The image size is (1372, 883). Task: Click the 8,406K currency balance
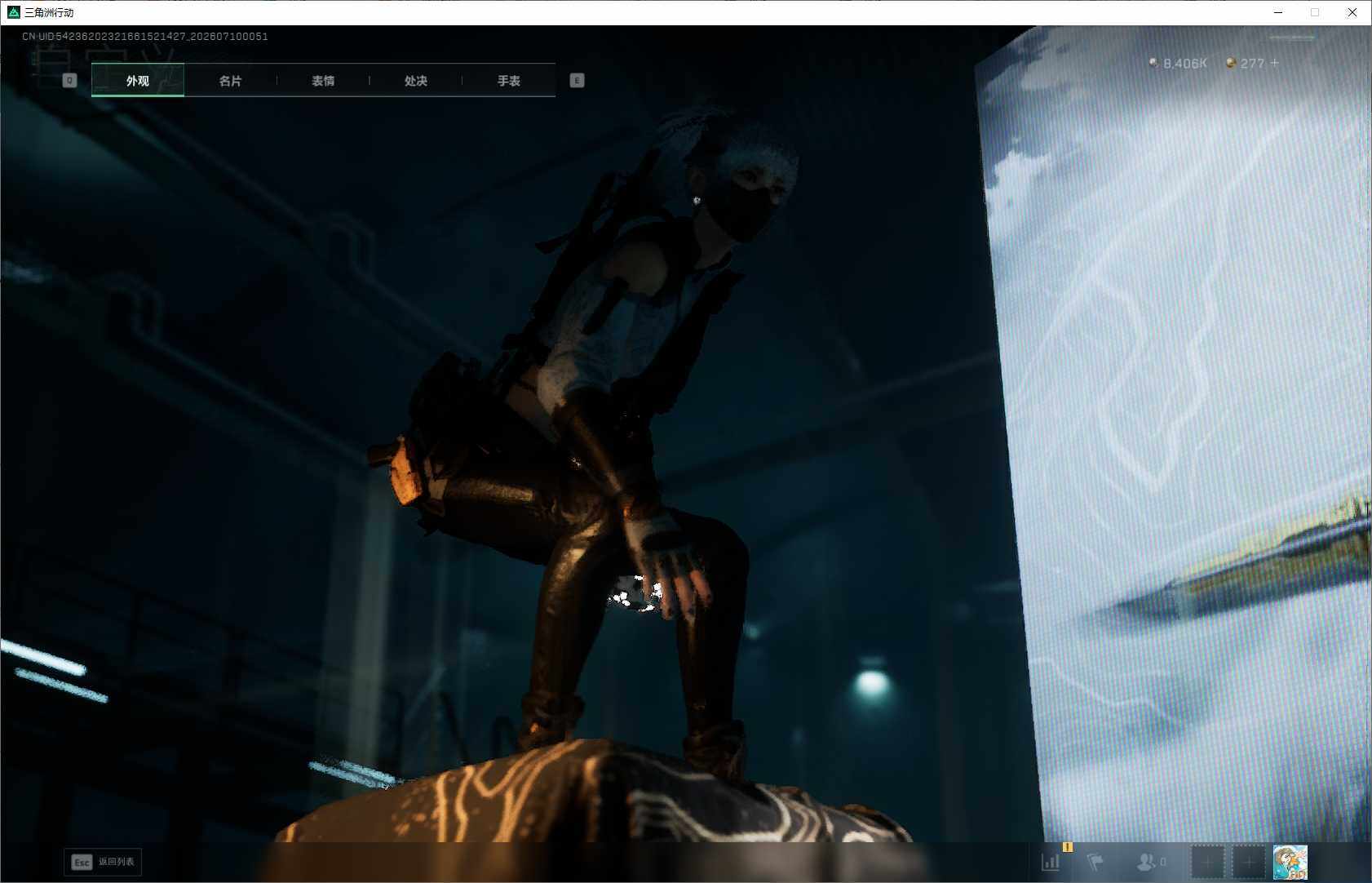pos(1185,63)
